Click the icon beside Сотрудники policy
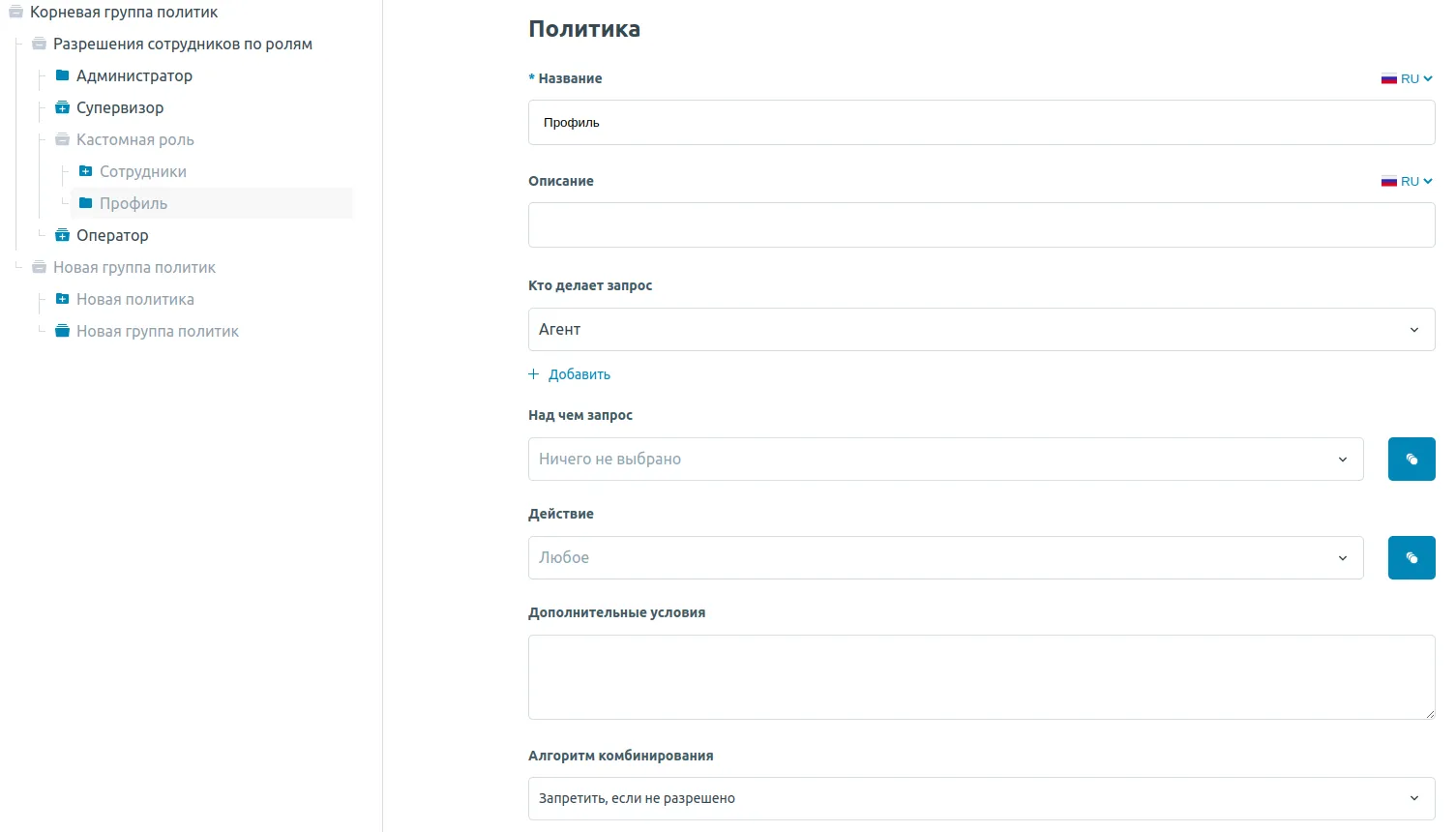The width and height of the screenshot is (1456, 832). pos(85,171)
